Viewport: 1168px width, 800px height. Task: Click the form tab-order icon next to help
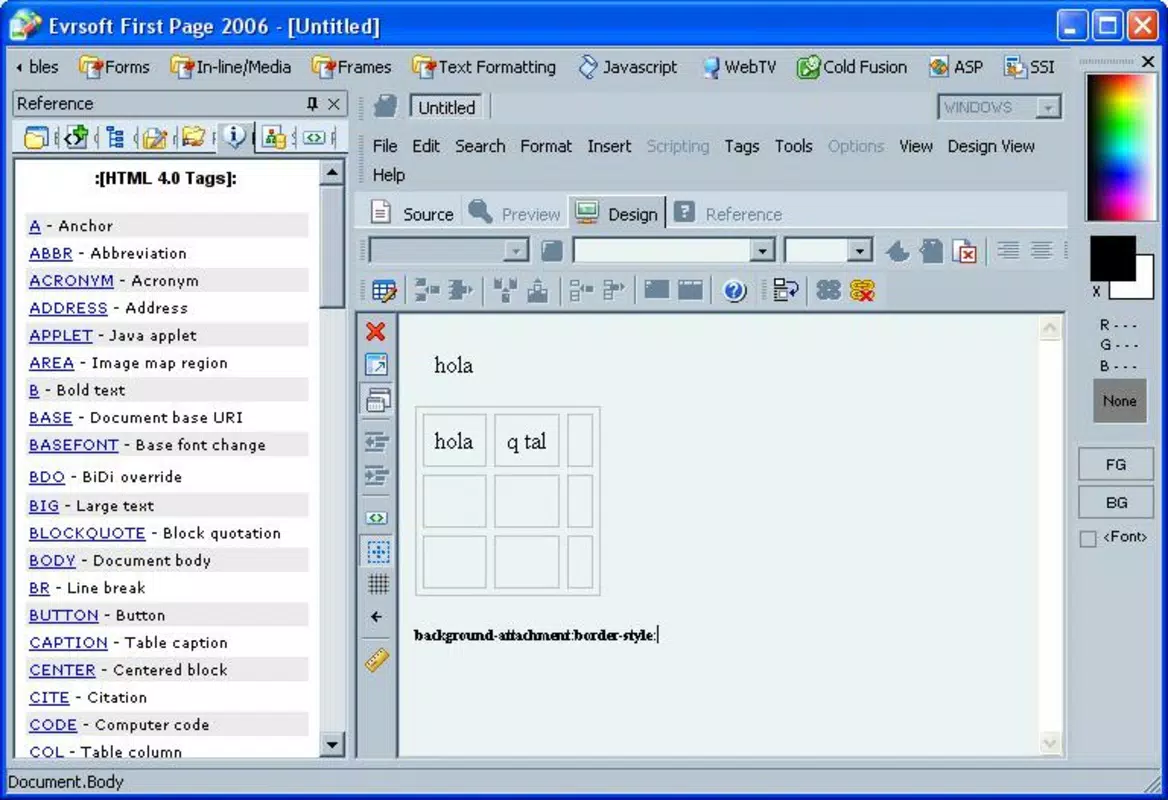coord(786,290)
